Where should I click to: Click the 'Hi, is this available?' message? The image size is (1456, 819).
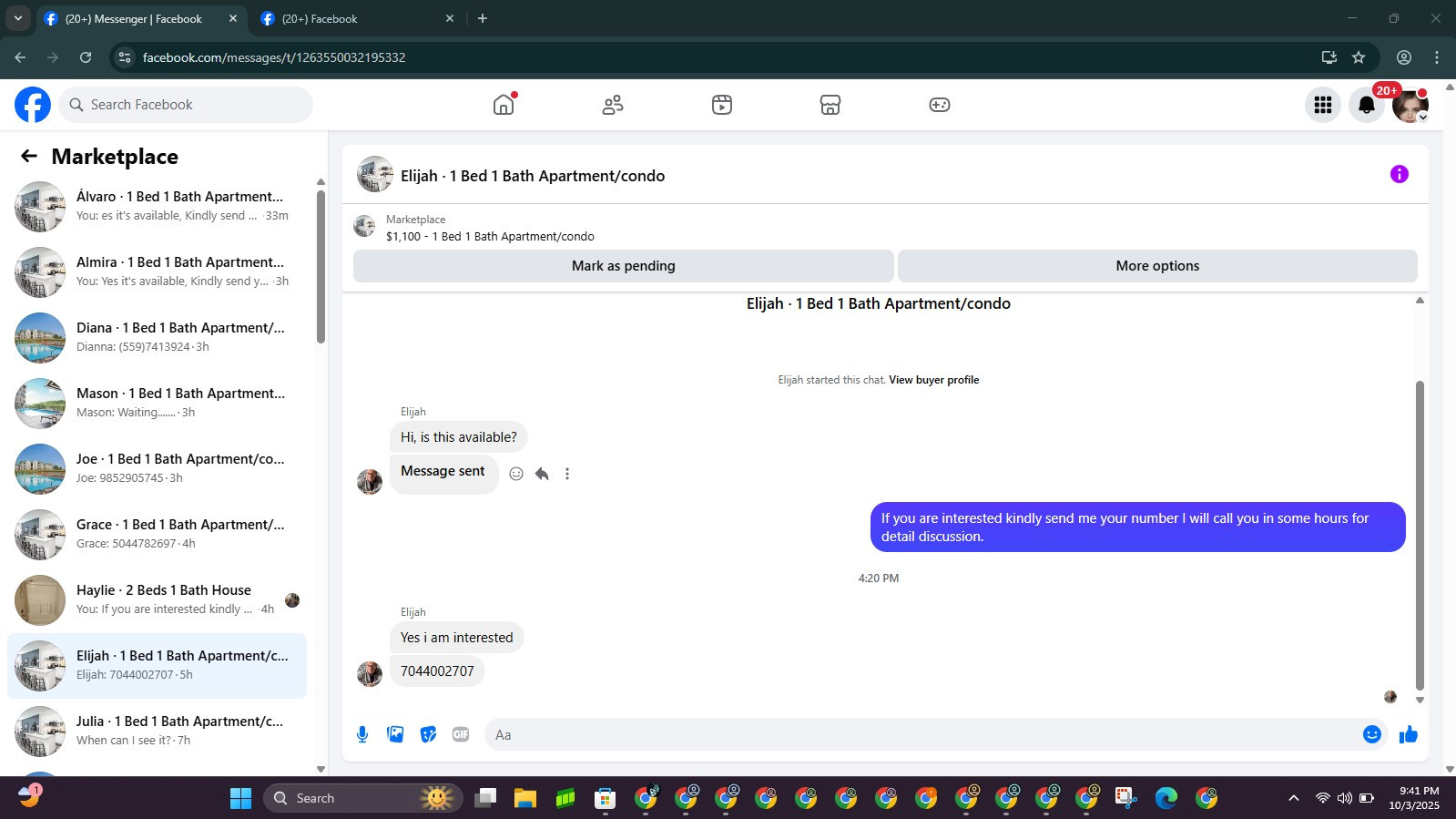click(459, 437)
